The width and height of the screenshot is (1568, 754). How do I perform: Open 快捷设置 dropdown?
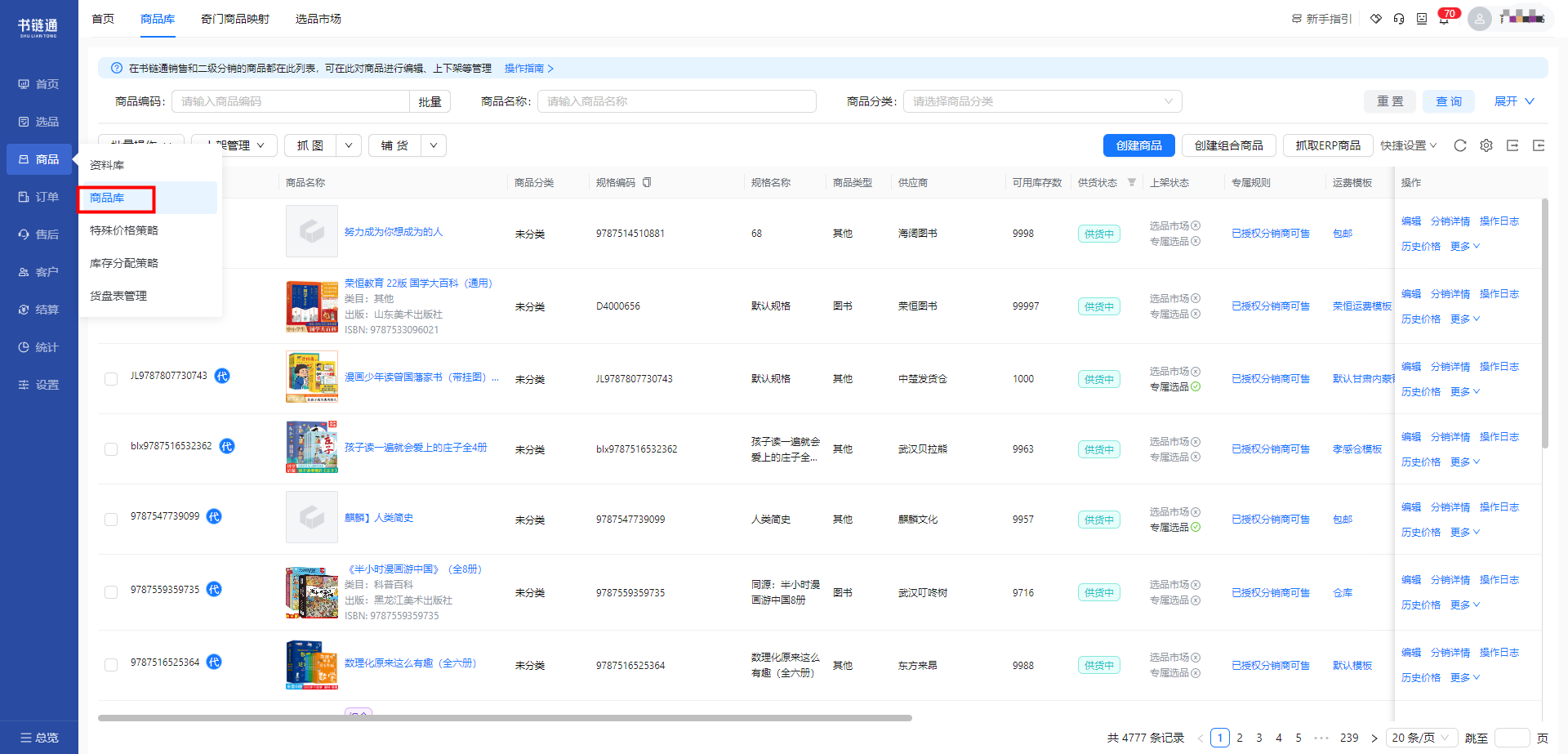coord(1409,145)
